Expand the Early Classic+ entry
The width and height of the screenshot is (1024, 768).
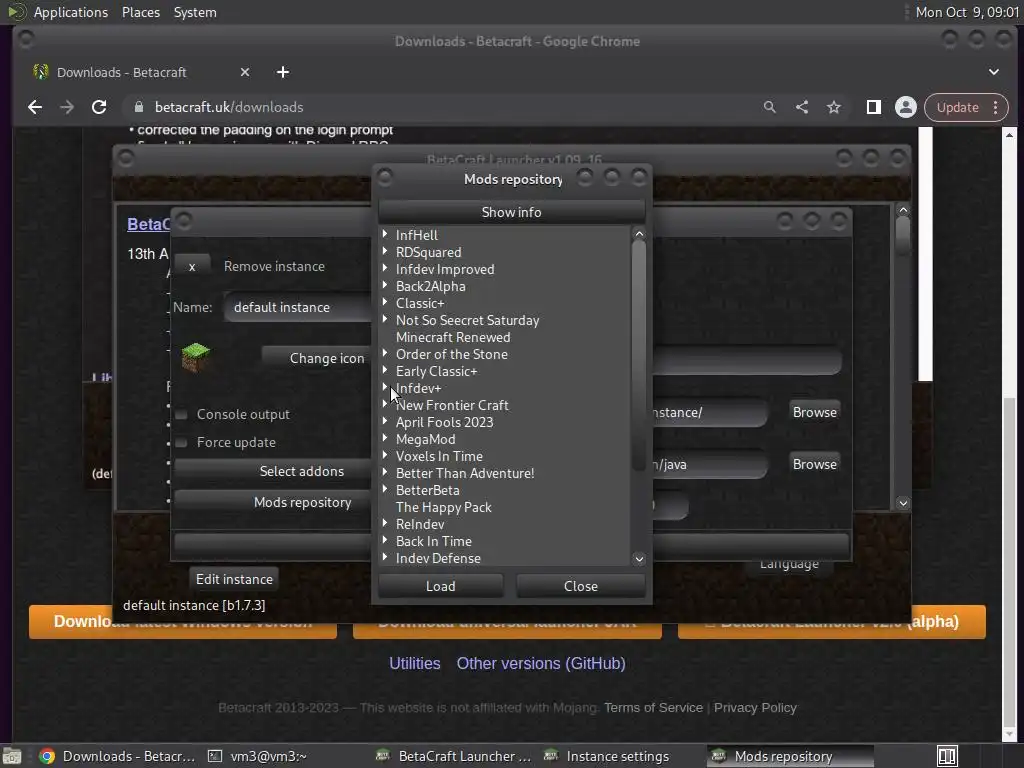click(x=385, y=370)
